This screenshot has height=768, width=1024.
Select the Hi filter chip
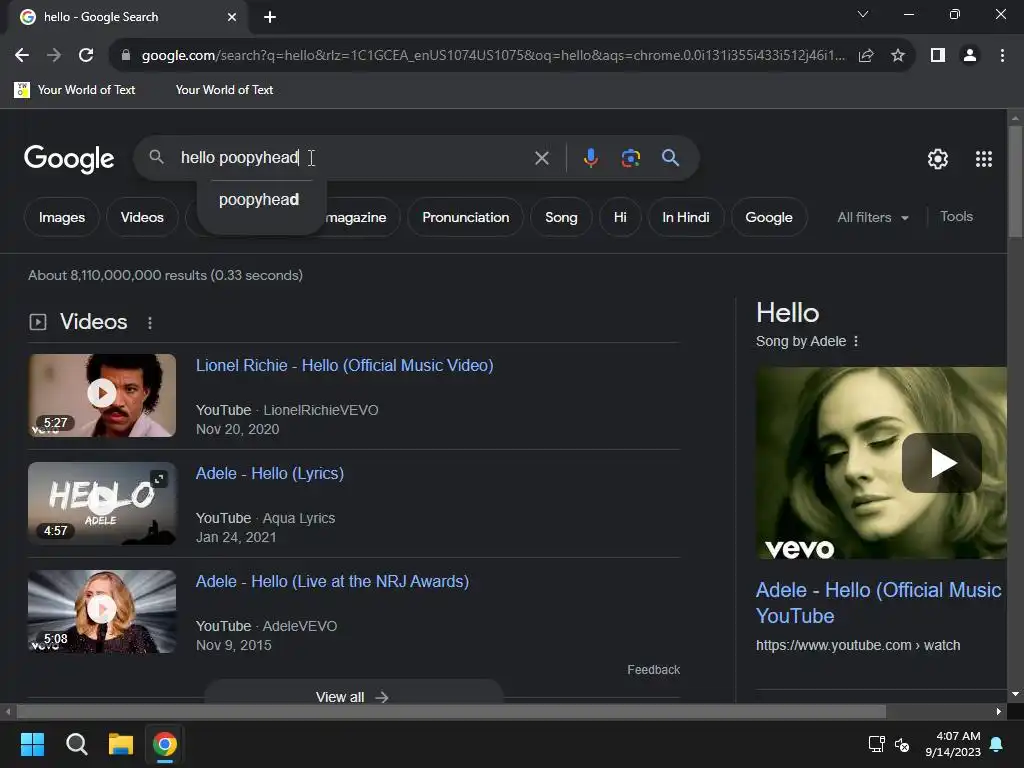tap(620, 217)
